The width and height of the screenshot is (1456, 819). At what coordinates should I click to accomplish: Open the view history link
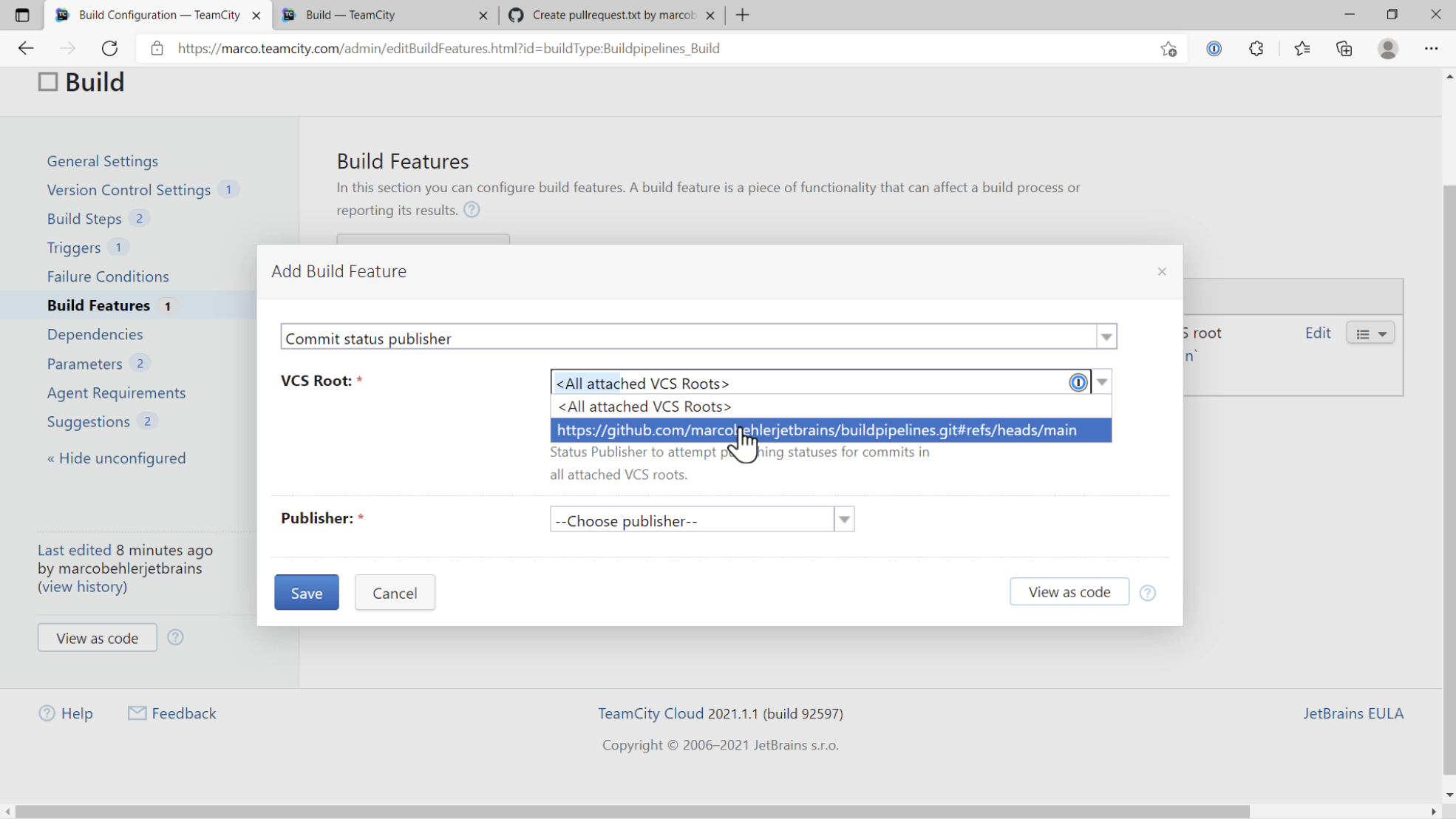point(82,586)
